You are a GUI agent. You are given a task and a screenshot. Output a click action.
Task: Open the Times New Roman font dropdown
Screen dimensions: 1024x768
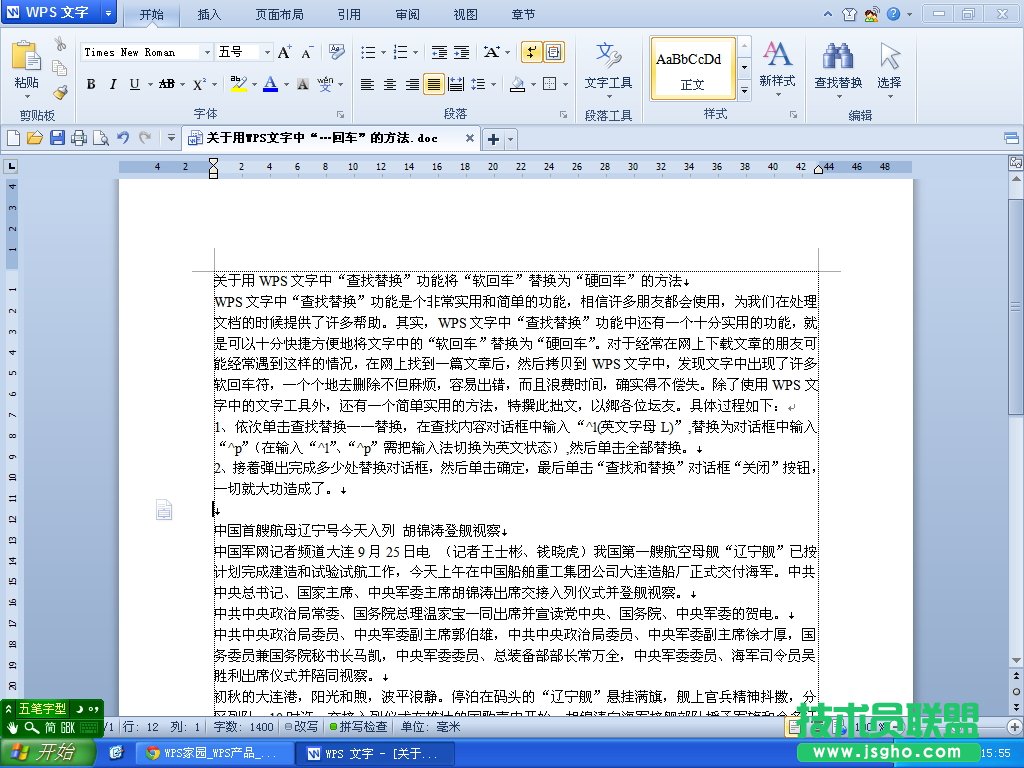pyautogui.click(x=207, y=52)
